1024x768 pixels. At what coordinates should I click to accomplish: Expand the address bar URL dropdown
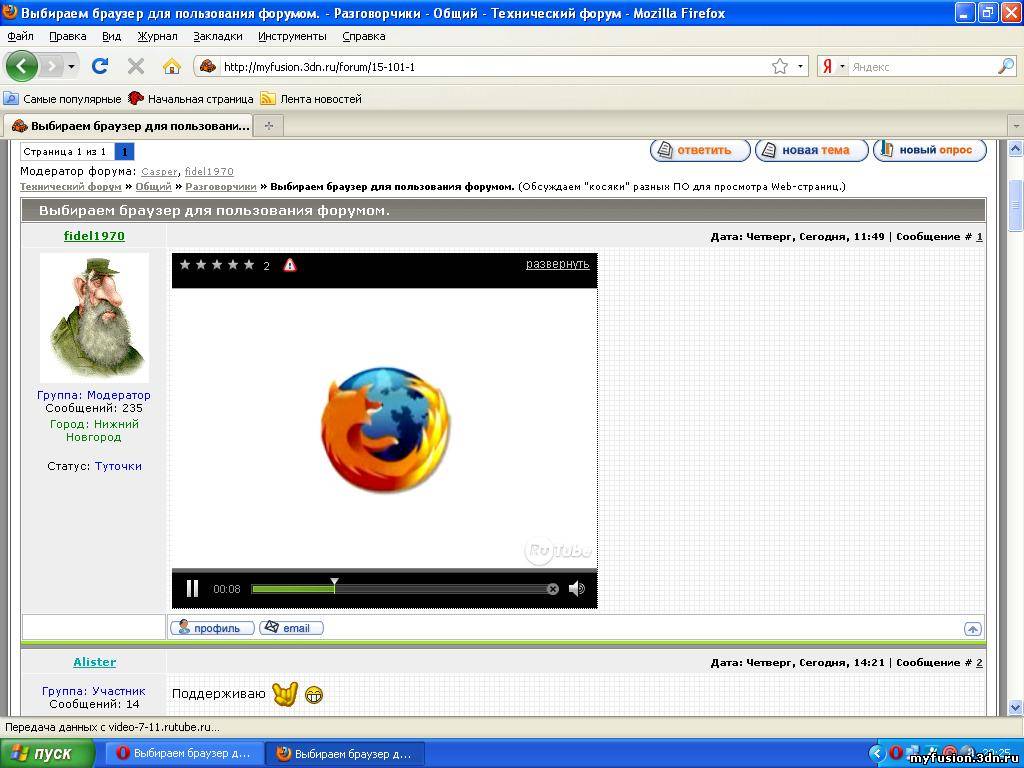(801, 66)
